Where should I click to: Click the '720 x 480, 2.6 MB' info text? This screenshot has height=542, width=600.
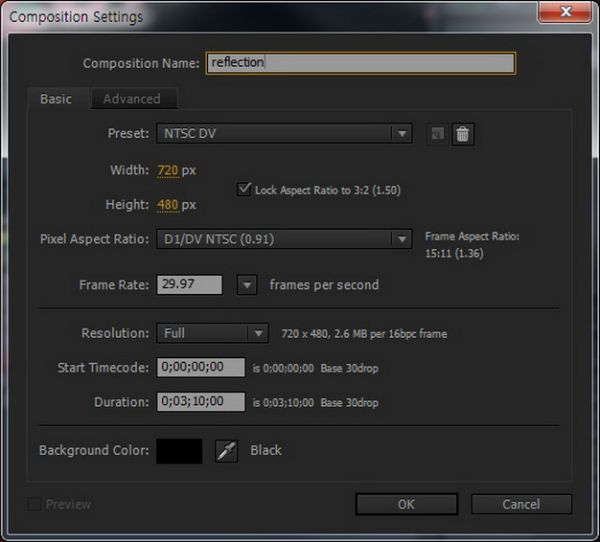point(364,334)
